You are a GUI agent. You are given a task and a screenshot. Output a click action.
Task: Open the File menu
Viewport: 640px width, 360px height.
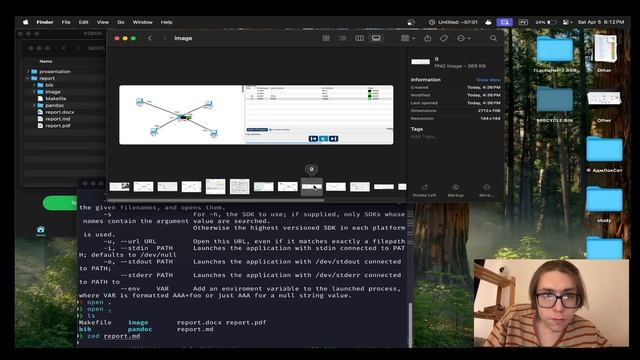[66, 22]
